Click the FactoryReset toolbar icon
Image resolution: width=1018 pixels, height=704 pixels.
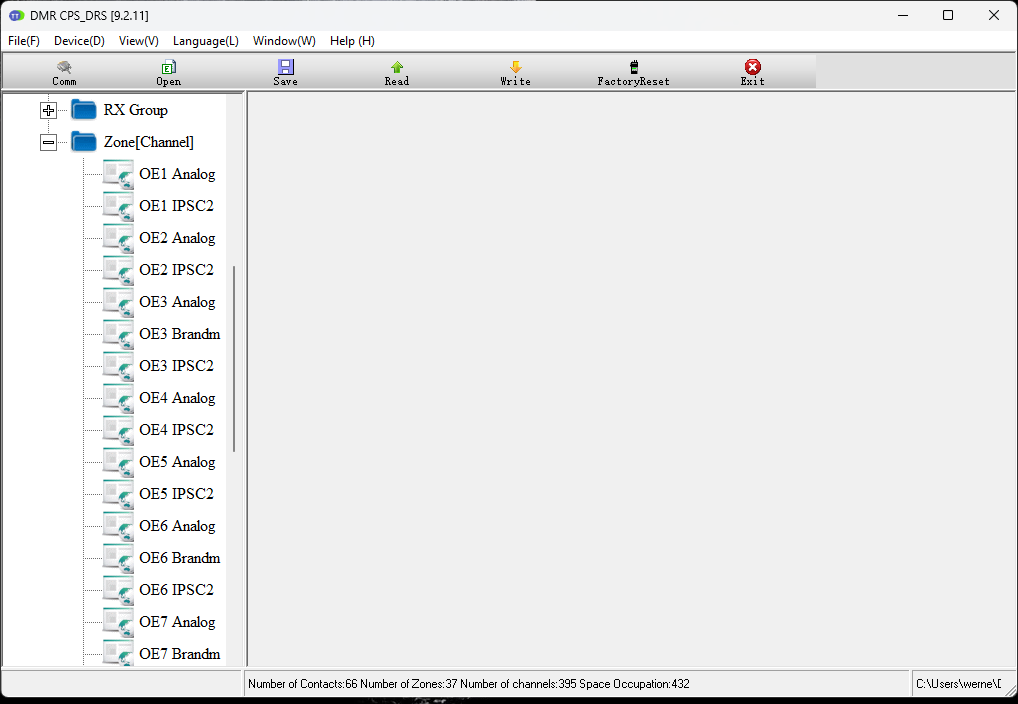633,67
